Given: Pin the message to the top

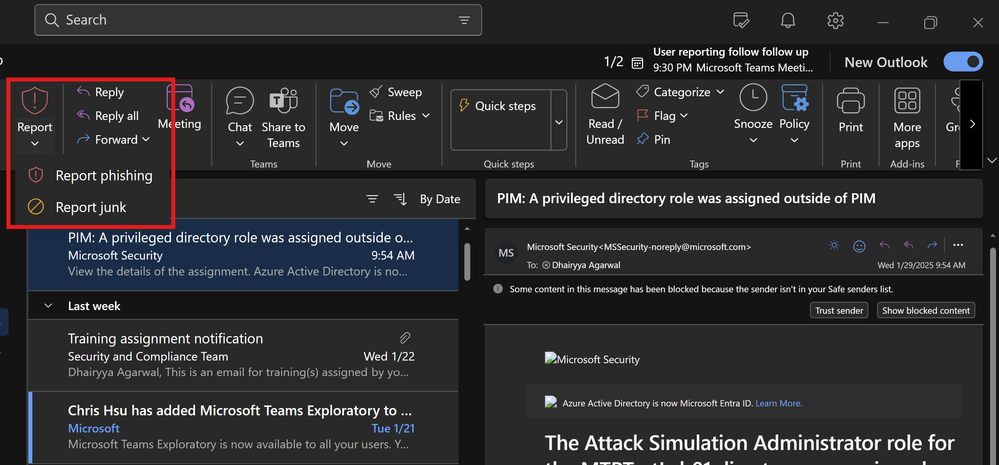Looking at the screenshot, I should [x=654, y=140].
